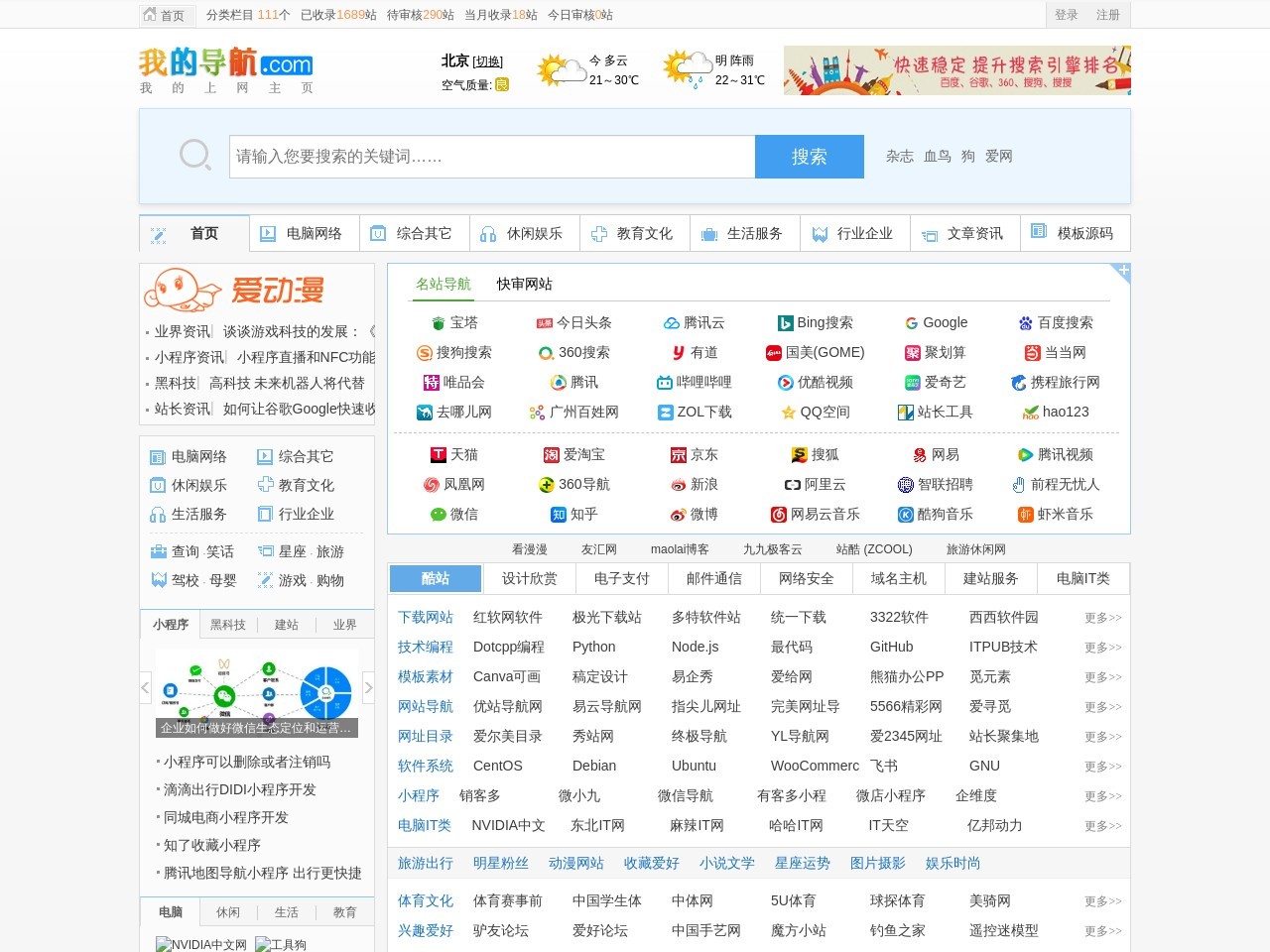Open the 休闲娱乐 navigation tab

525,234
